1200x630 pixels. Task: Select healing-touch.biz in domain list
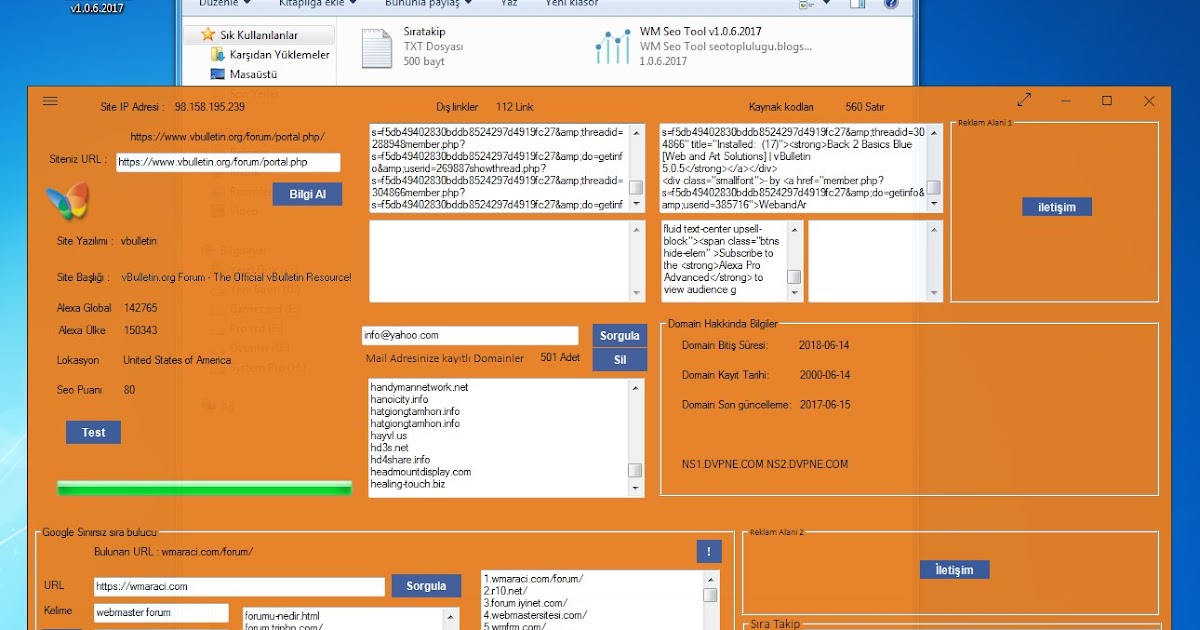407,484
